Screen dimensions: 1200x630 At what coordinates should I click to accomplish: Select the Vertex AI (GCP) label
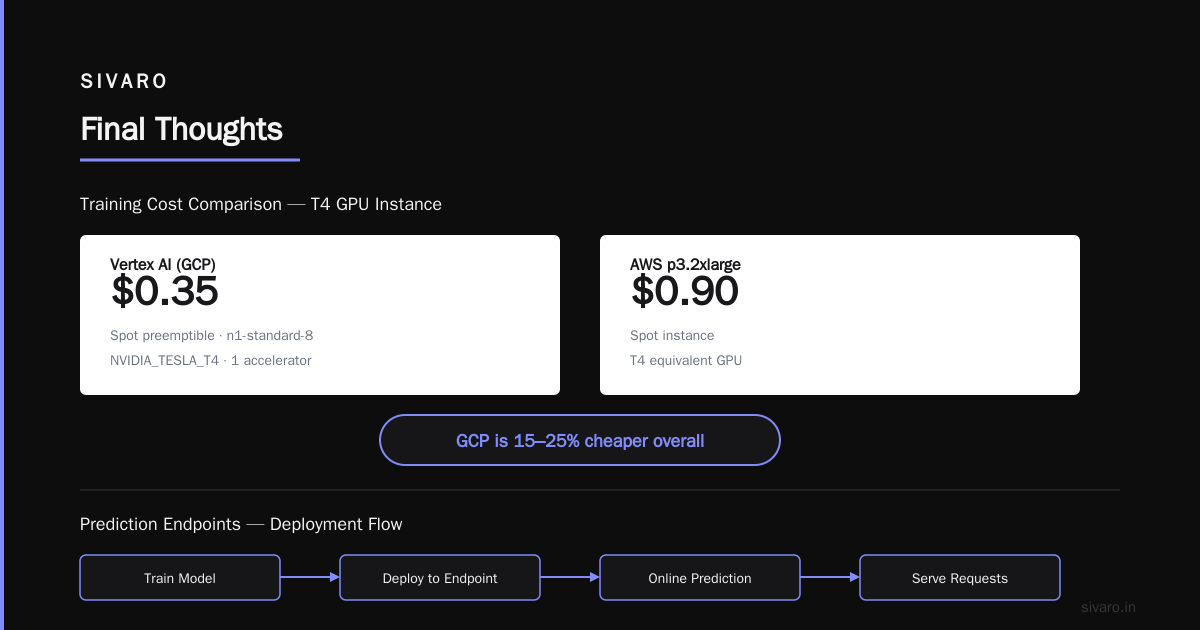pos(163,264)
